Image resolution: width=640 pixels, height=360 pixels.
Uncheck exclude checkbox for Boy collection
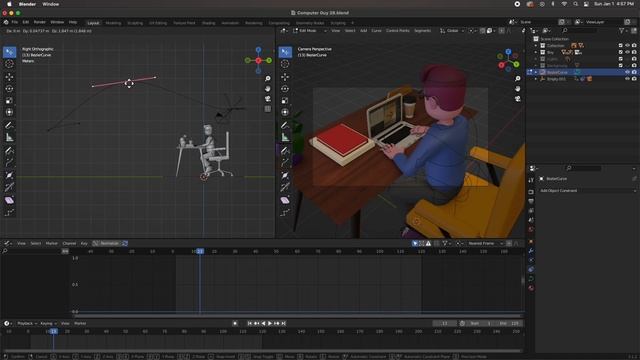coord(621,52)
